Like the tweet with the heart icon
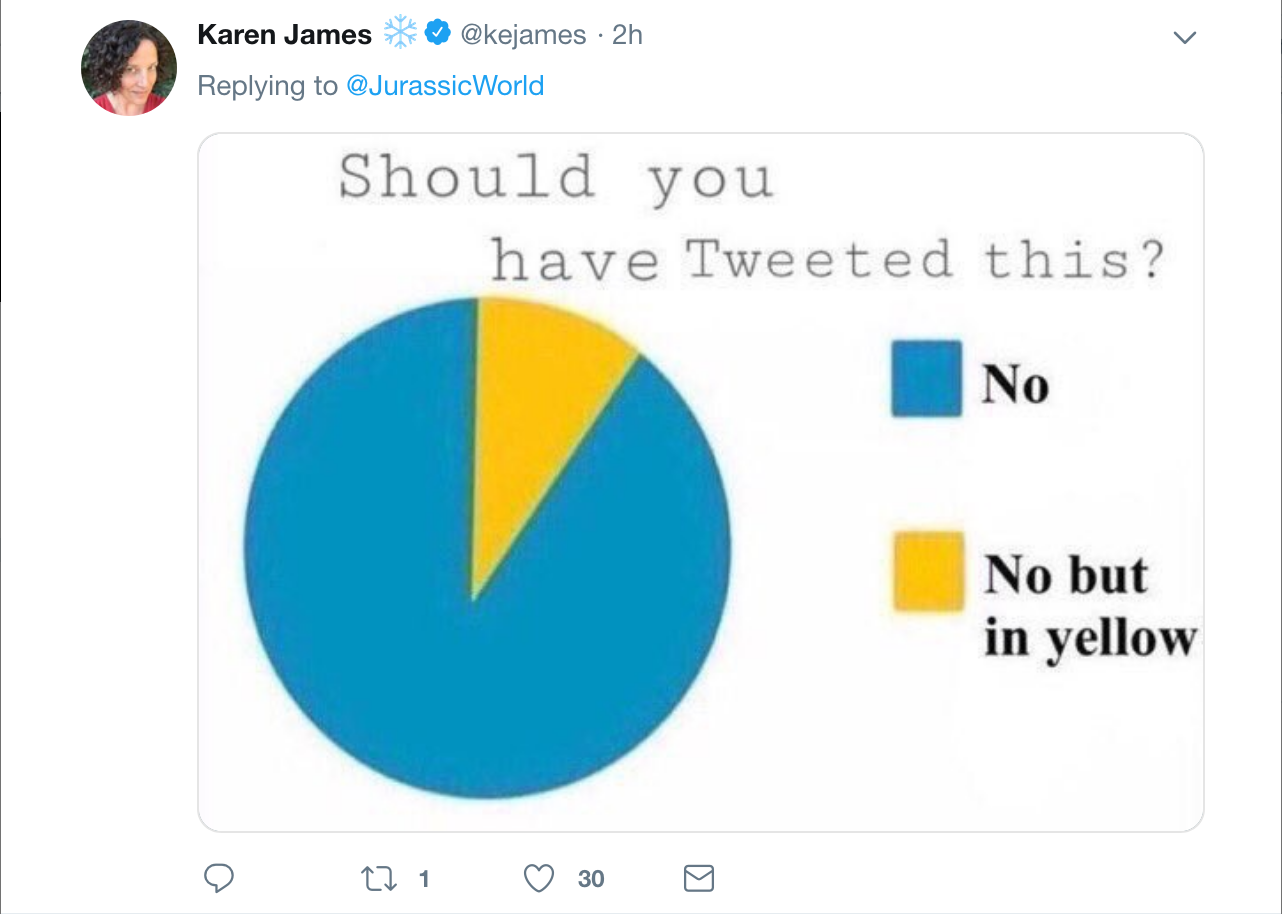 click(x=539, y=879)
